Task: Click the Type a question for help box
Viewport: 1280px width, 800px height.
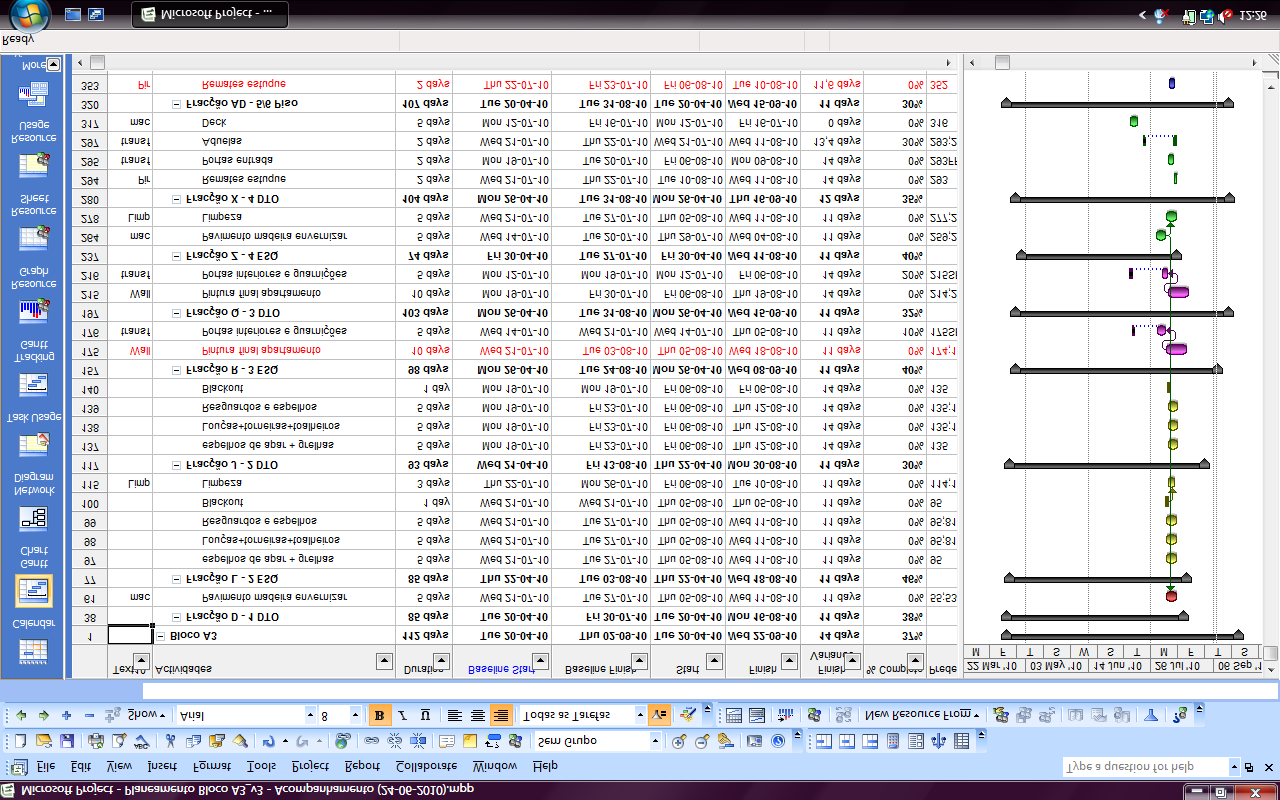Action: click(1145, 767)
